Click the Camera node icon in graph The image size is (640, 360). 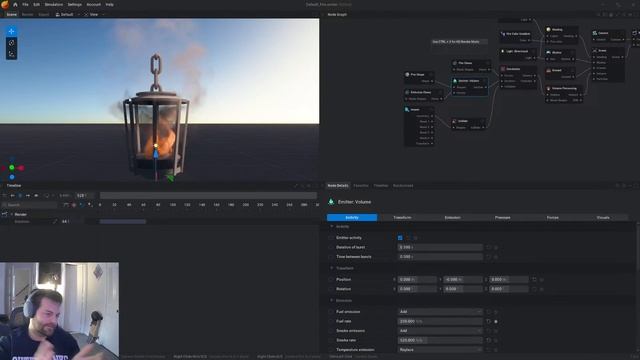595,33
